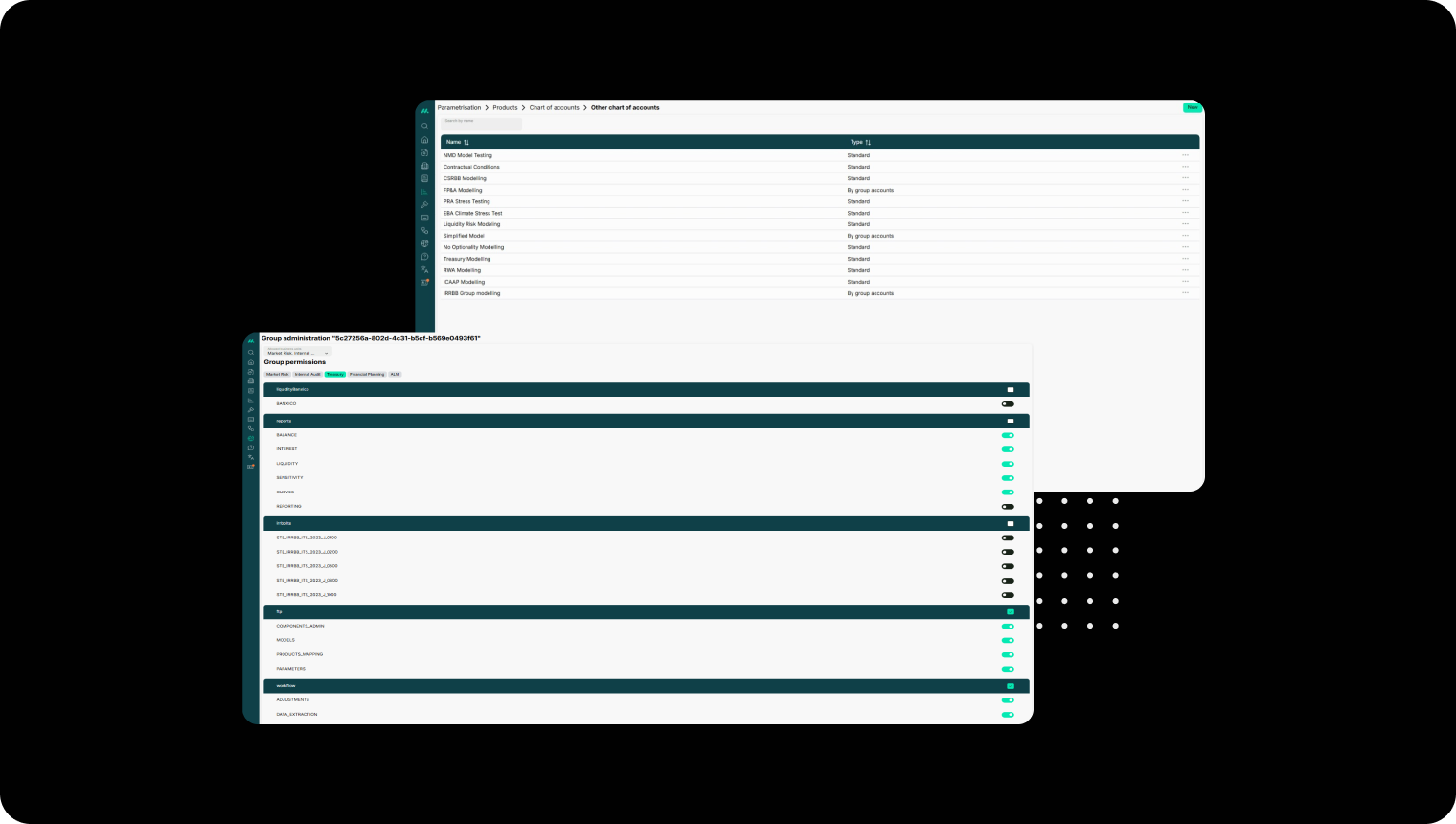The height and width of the screenshot is (824, 1456).
Task: Open hammer tools icon in chart of accounts sidebar
Action: pyautogui.click(x=425, y=205)
